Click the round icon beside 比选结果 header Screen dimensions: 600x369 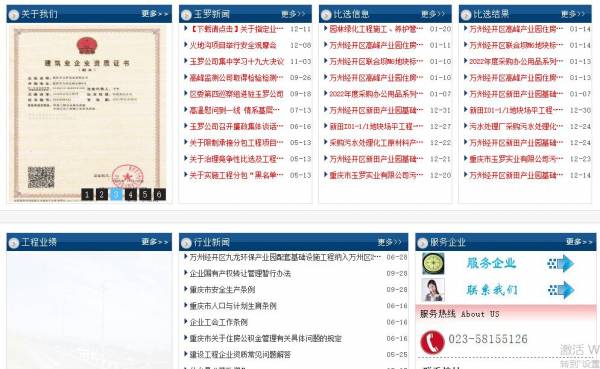point(466,15)
